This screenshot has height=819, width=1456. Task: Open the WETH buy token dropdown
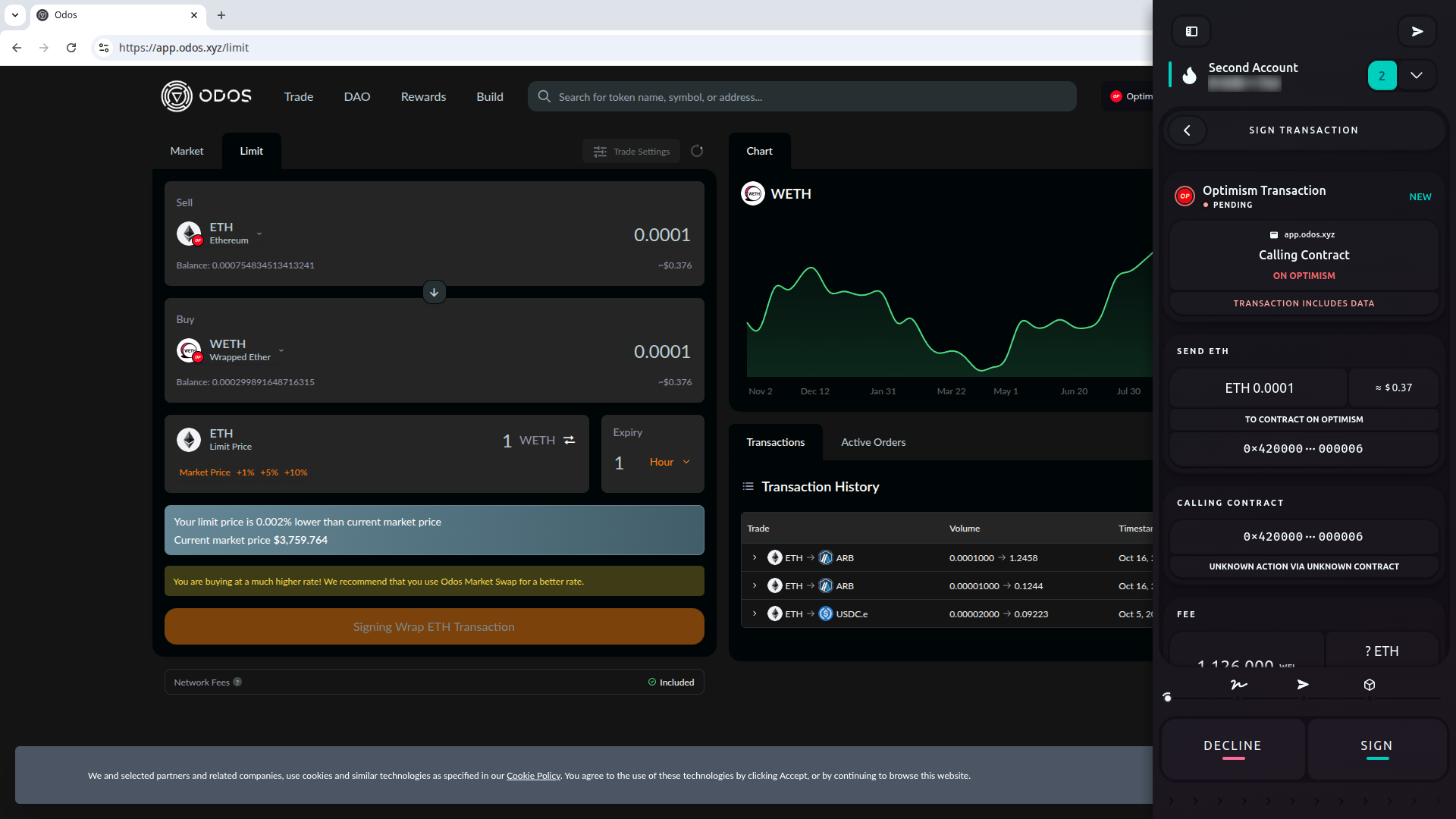[x=281, y=350]
